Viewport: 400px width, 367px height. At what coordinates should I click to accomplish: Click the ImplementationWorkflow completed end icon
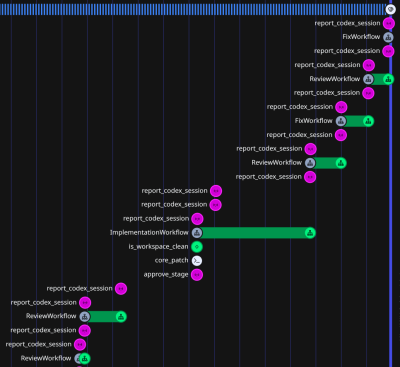(310, 233)
